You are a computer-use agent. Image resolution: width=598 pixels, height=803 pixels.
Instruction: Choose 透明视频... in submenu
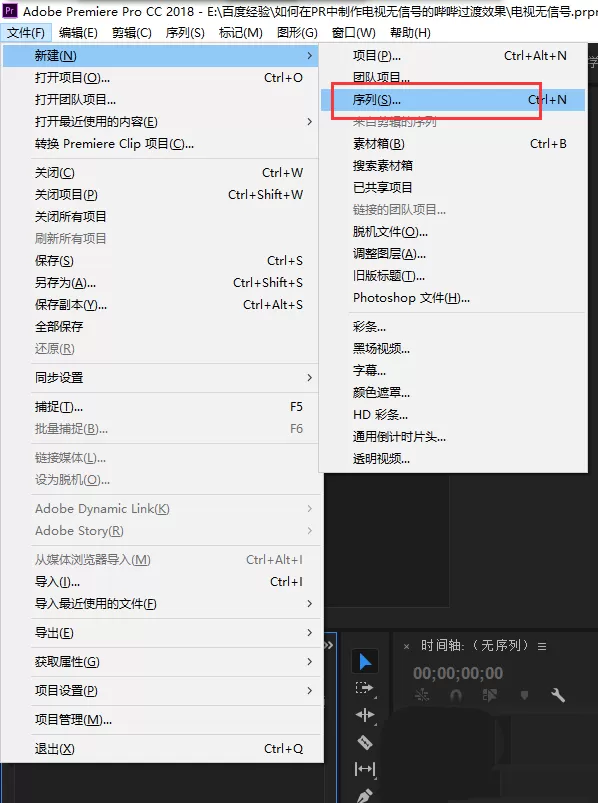pyautogui.click(x=453, y=458)
